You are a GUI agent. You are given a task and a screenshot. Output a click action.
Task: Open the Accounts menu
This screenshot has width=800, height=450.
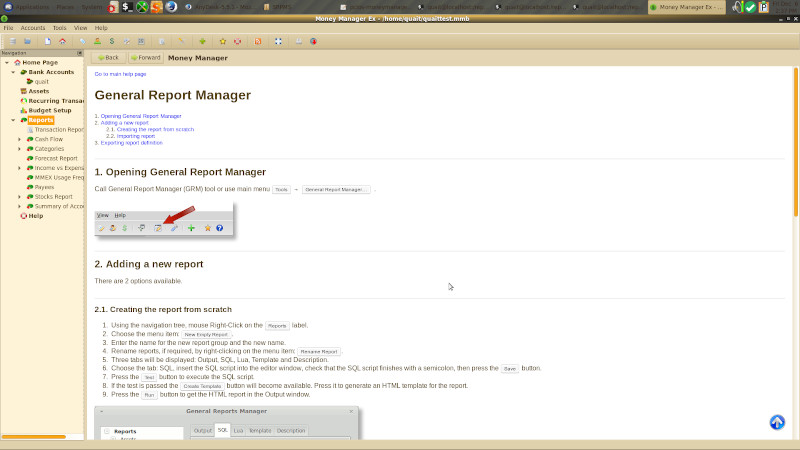33,28
